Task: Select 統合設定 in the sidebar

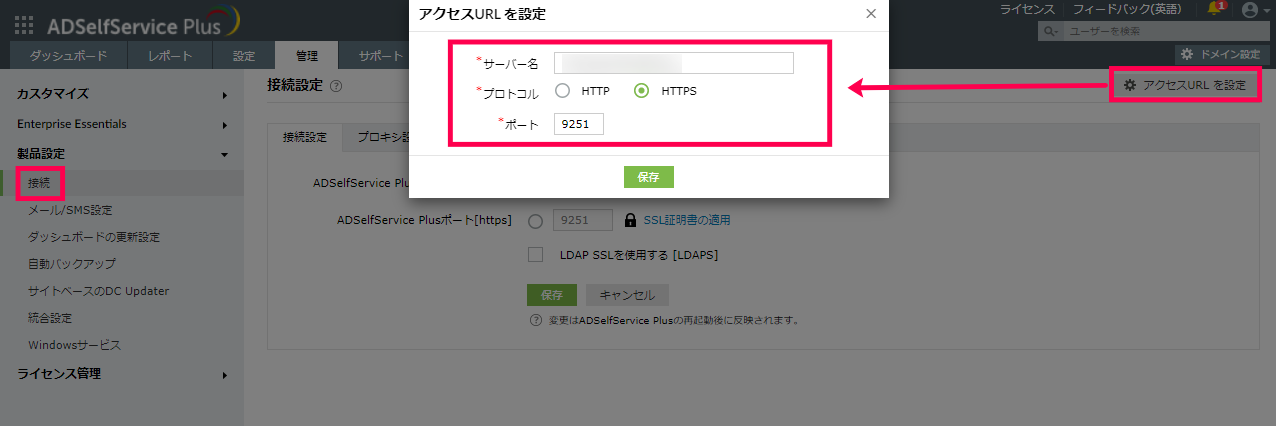Action: point(50,318)
